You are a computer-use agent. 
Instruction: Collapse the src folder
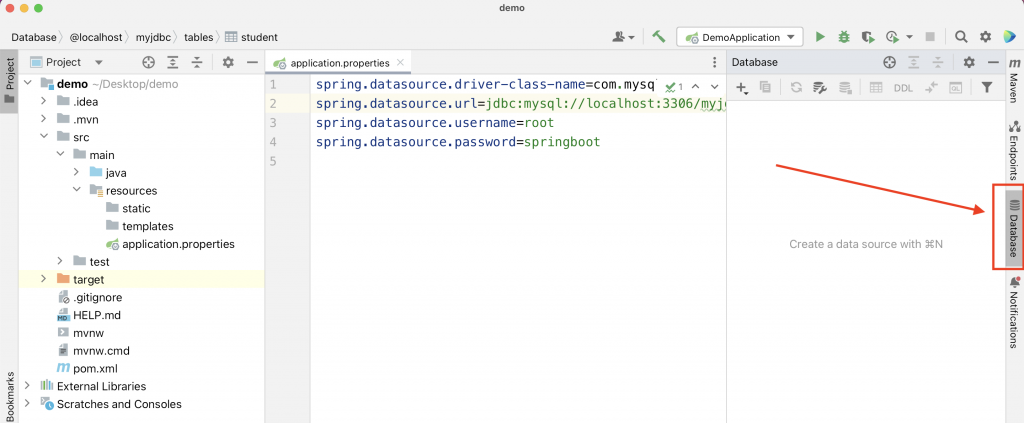pos(44,137)
